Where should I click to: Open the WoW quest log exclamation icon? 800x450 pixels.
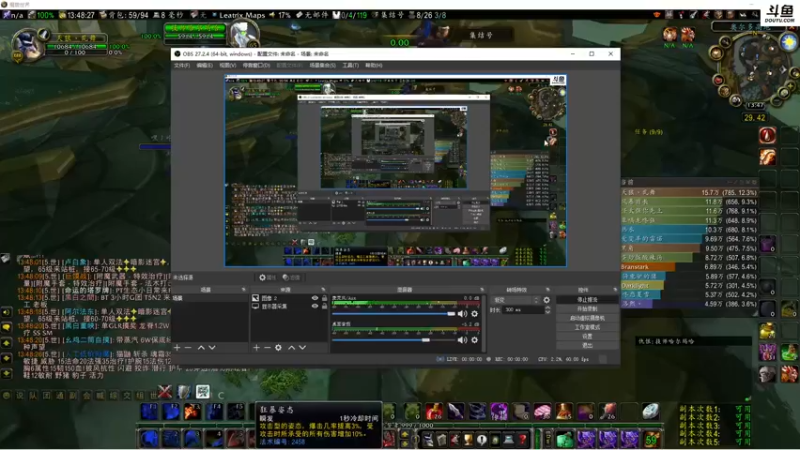pyautogui.click(x=482, y=439)
